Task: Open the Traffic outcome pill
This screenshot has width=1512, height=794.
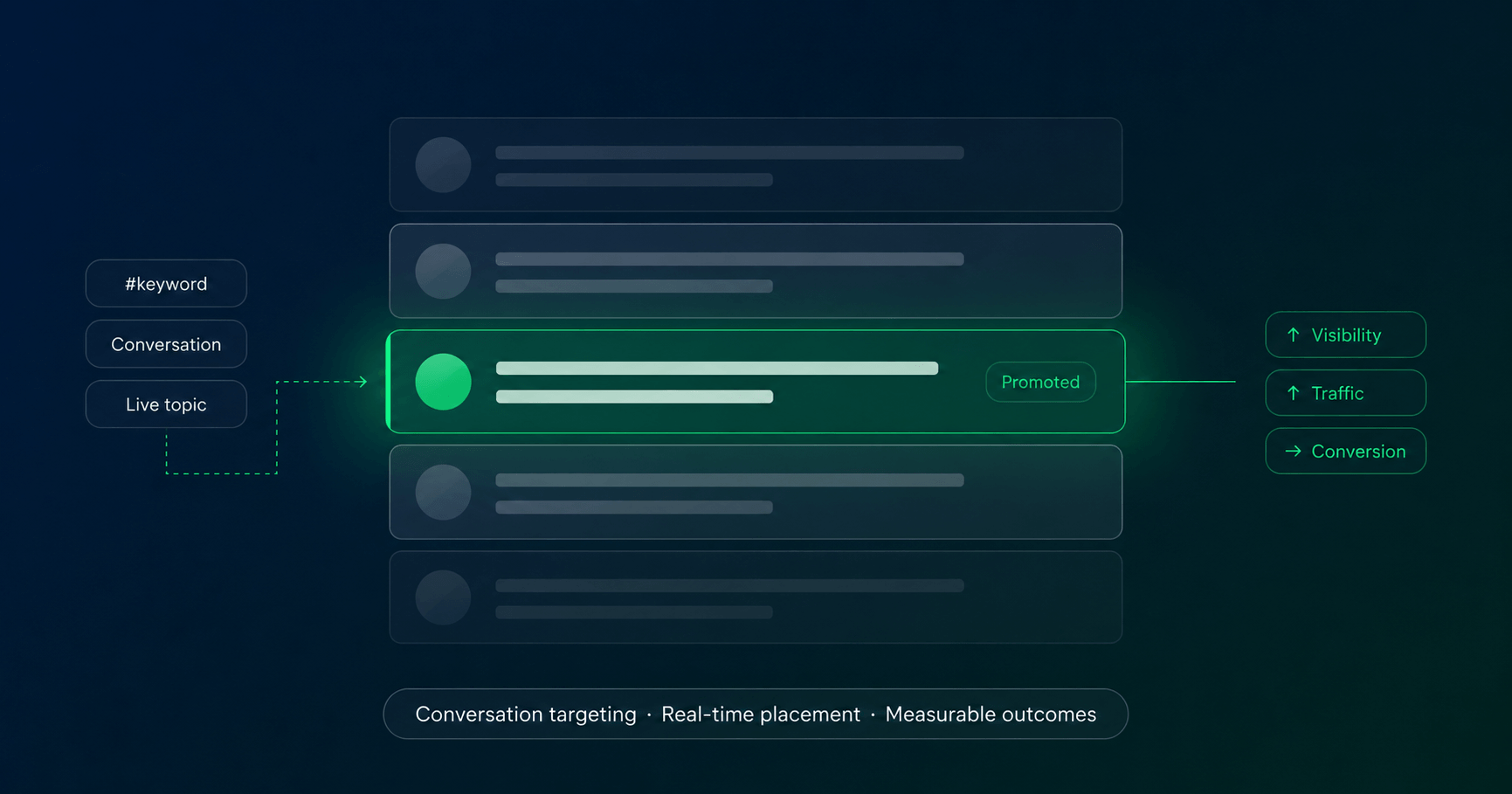Action: [1345, 393]
